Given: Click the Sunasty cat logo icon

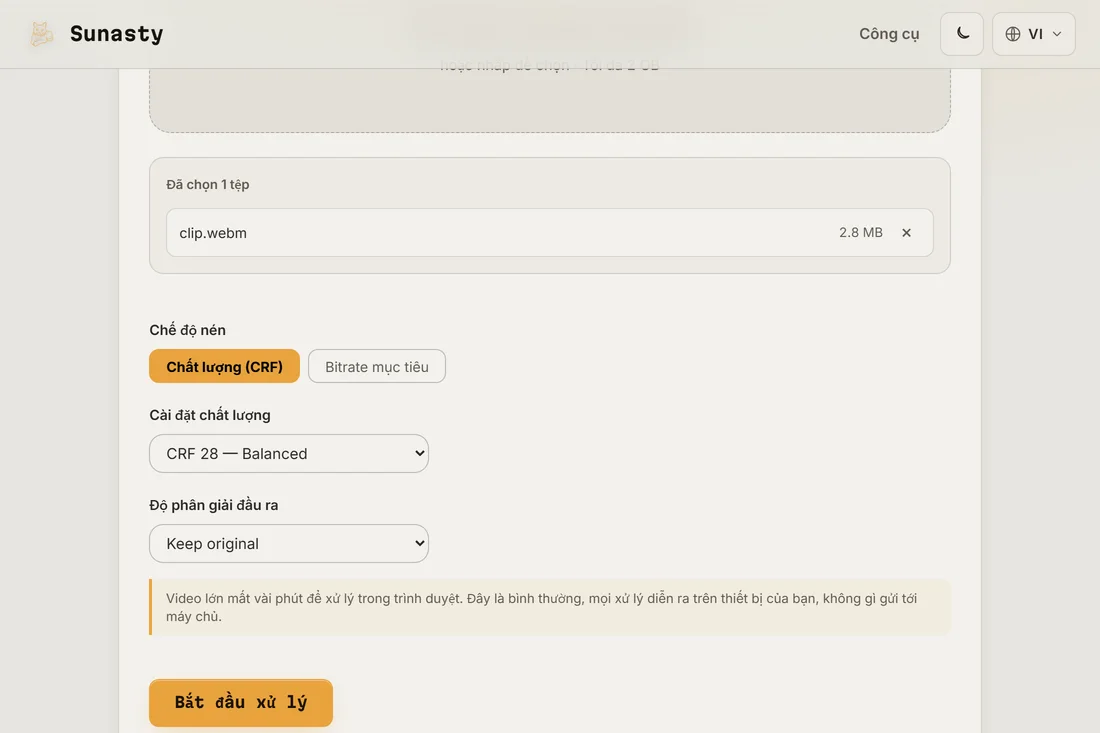Looking at the screenshot, I should coord(41,34).
